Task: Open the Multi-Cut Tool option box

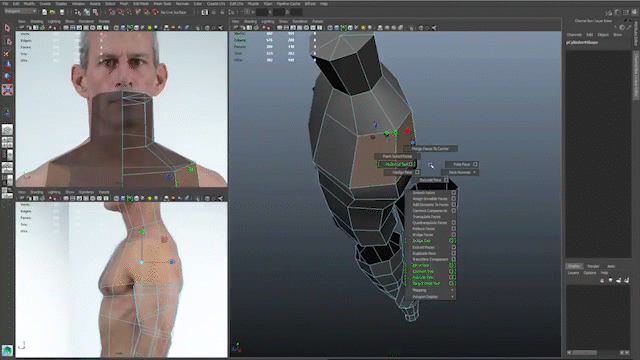Action: click(x=411, y=164)
